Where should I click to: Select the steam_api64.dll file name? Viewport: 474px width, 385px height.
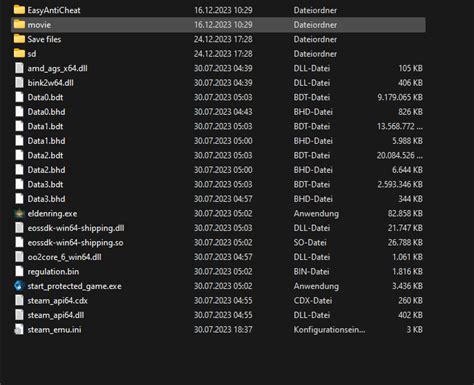pos(56,315)
